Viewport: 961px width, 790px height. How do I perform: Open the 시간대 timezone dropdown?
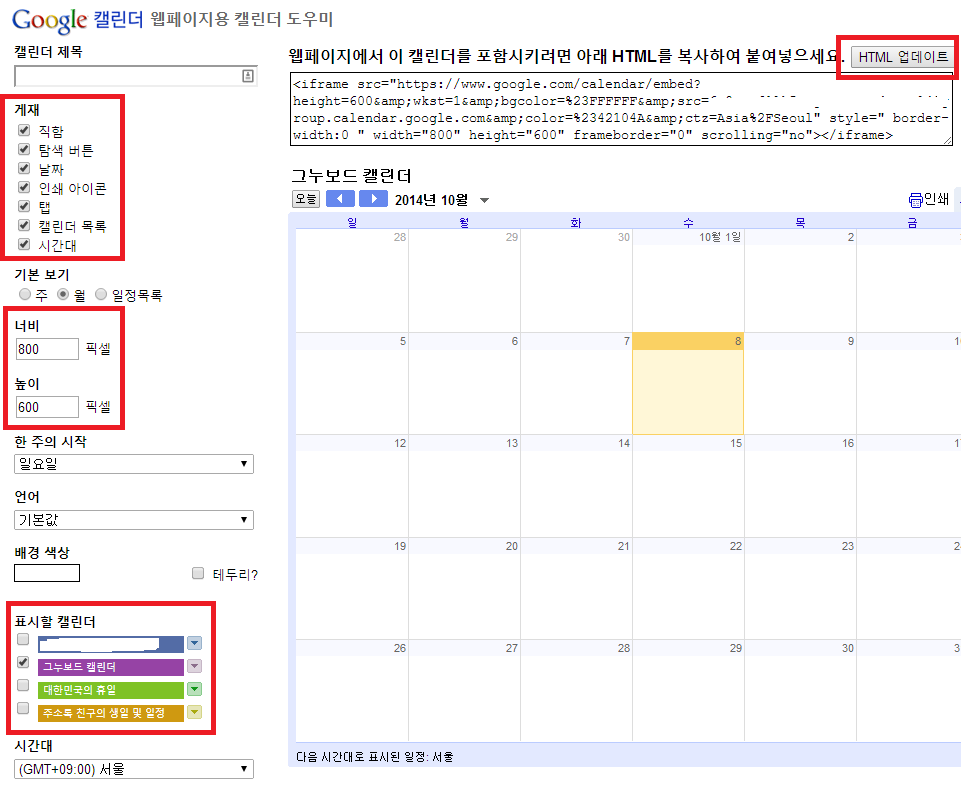pos(134,769)
